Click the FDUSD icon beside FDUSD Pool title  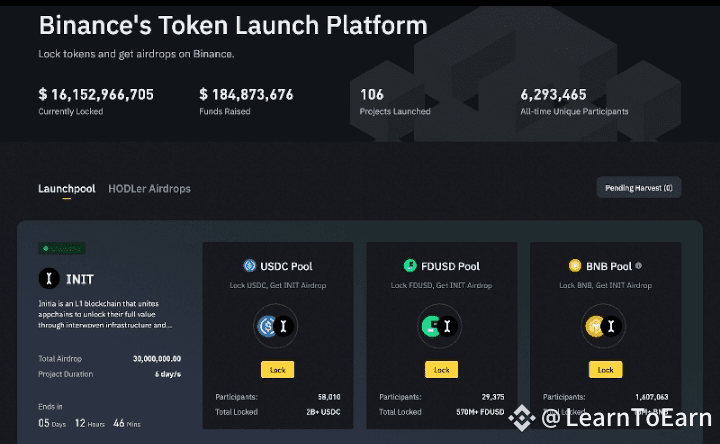tap(410, 265)
